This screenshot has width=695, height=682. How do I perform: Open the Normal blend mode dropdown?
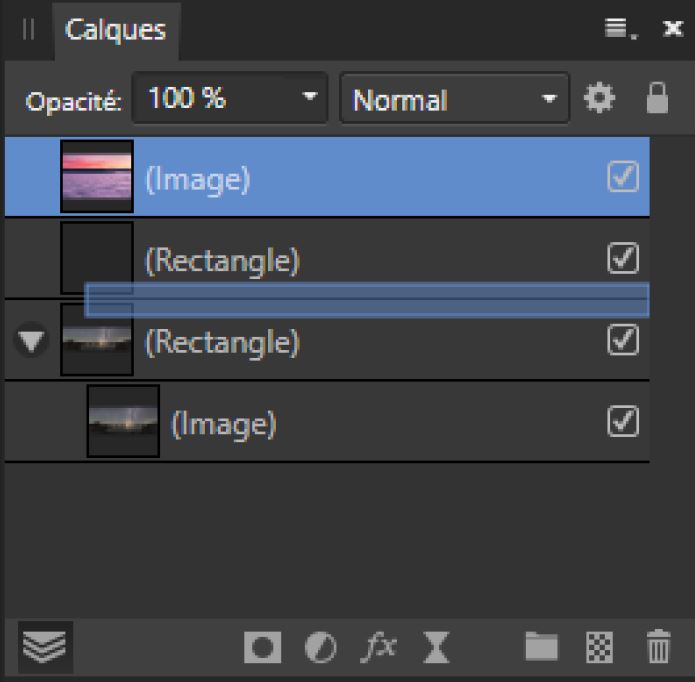click(x=548, y=99)
